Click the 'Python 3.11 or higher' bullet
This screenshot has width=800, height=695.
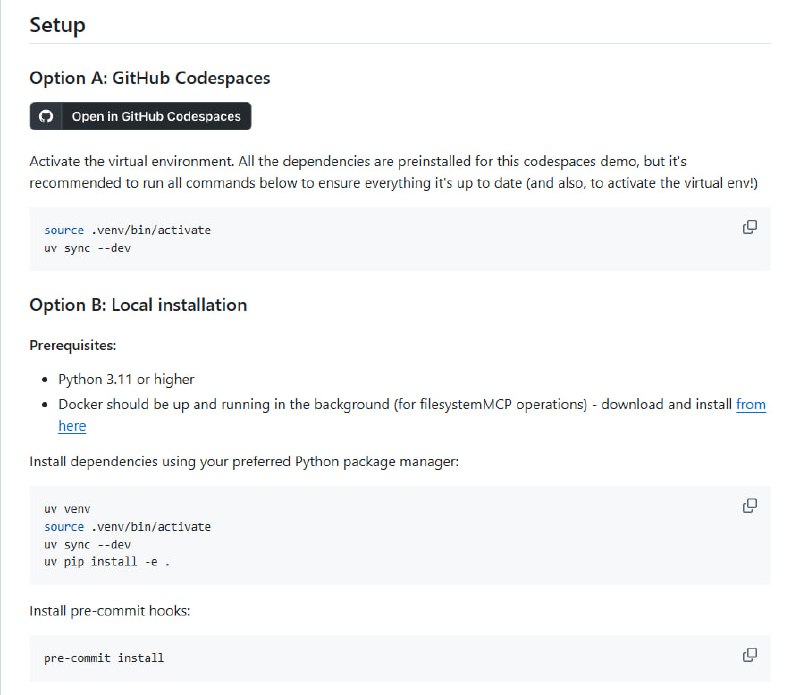click(126, 379)
